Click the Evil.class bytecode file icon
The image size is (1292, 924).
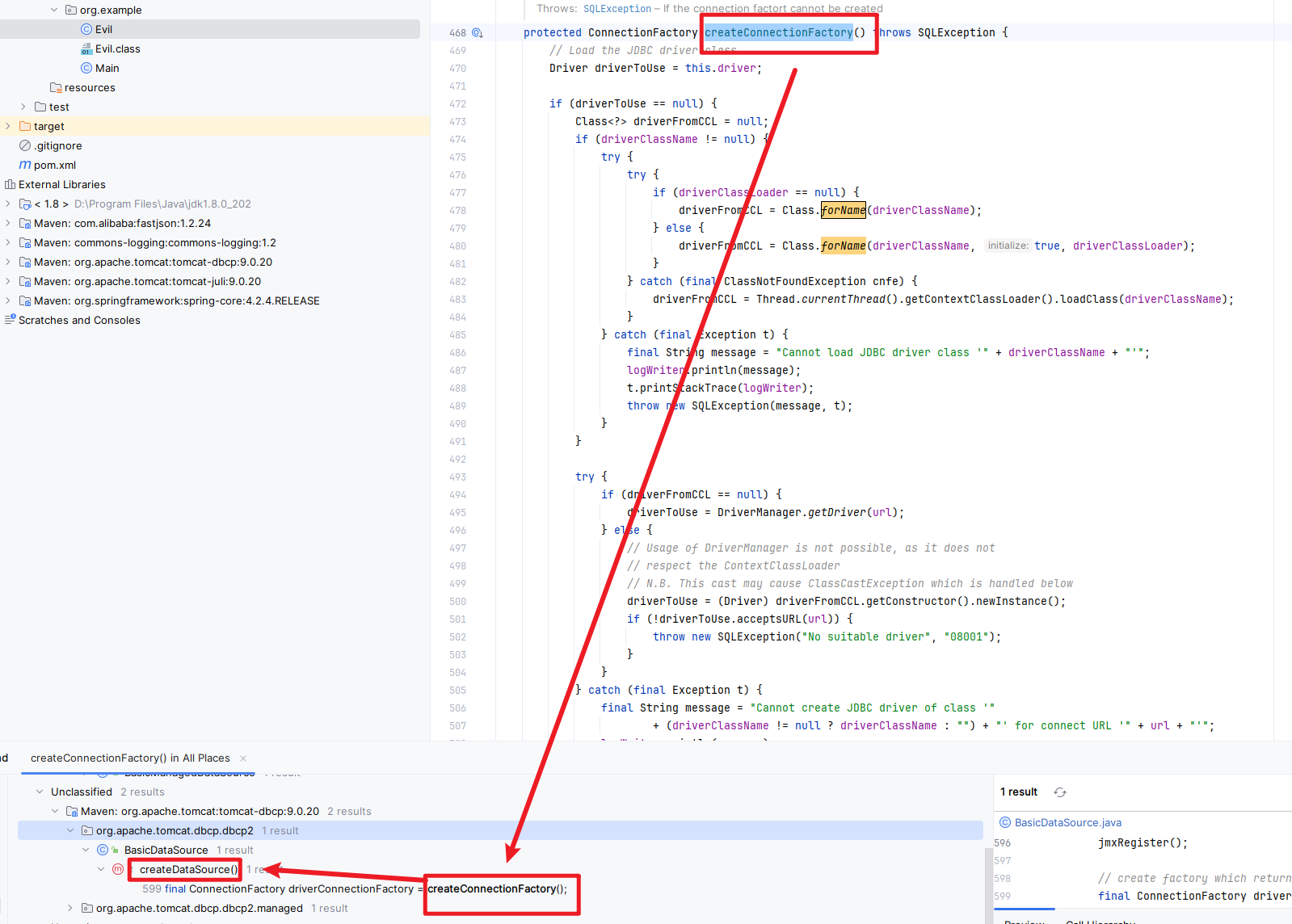point(86,48)
